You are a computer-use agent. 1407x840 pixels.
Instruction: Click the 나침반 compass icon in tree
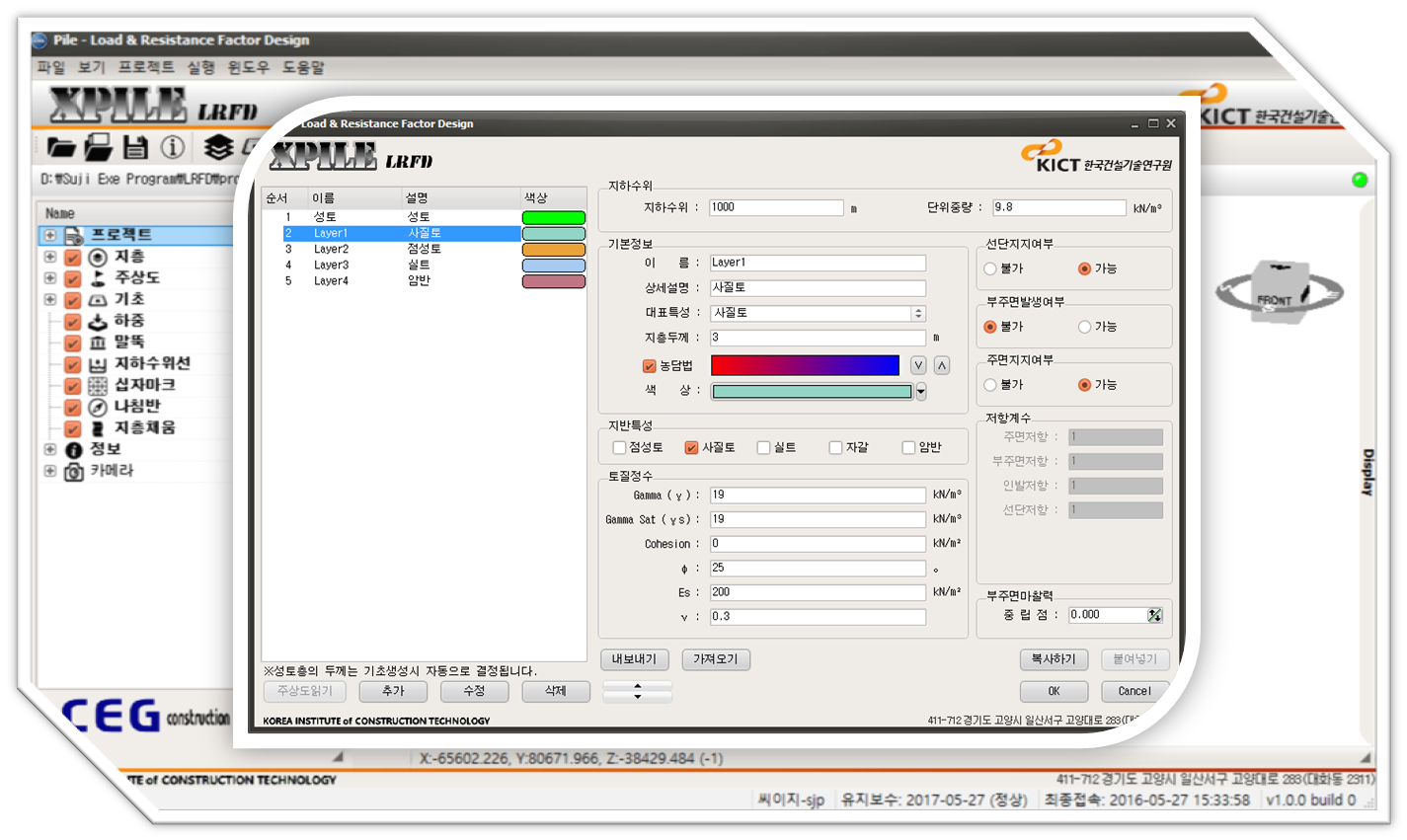pos(98,407)
